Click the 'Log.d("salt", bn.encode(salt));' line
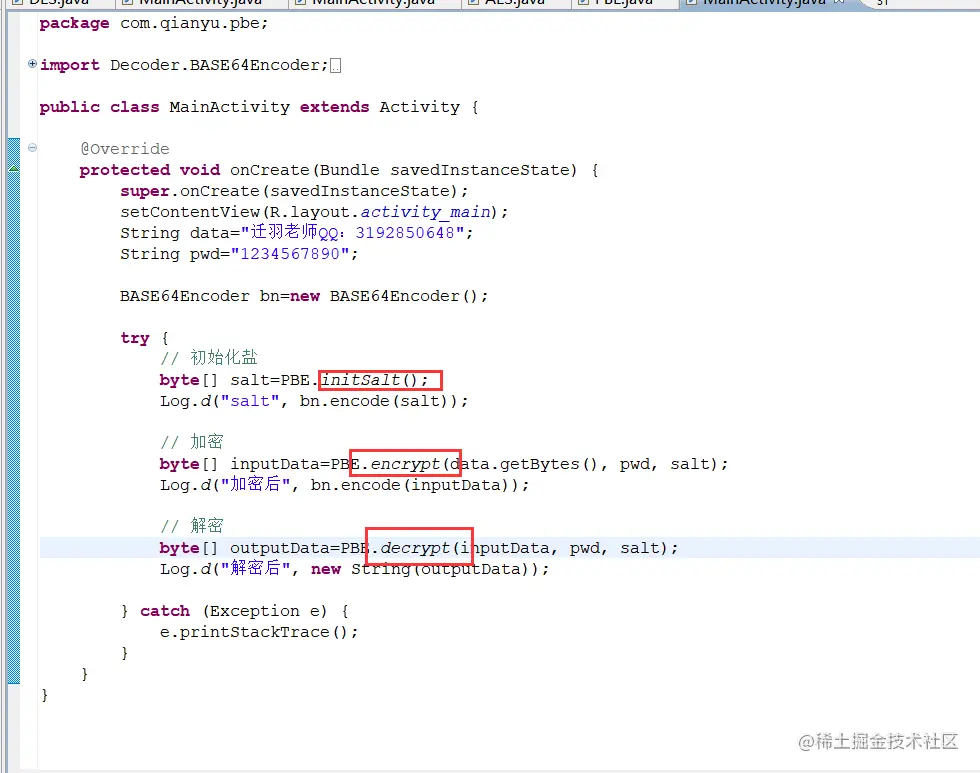This screenshot has height=773, width=980. click(x=314, y=401)
